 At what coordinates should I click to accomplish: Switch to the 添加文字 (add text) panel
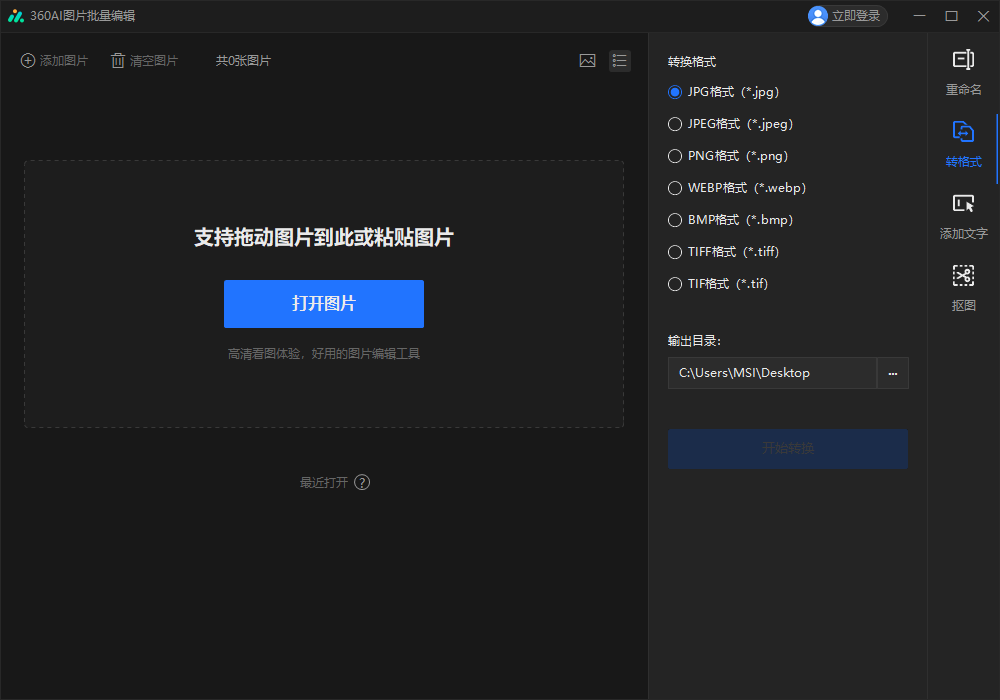pyautogui.click(x=962, y=216)
